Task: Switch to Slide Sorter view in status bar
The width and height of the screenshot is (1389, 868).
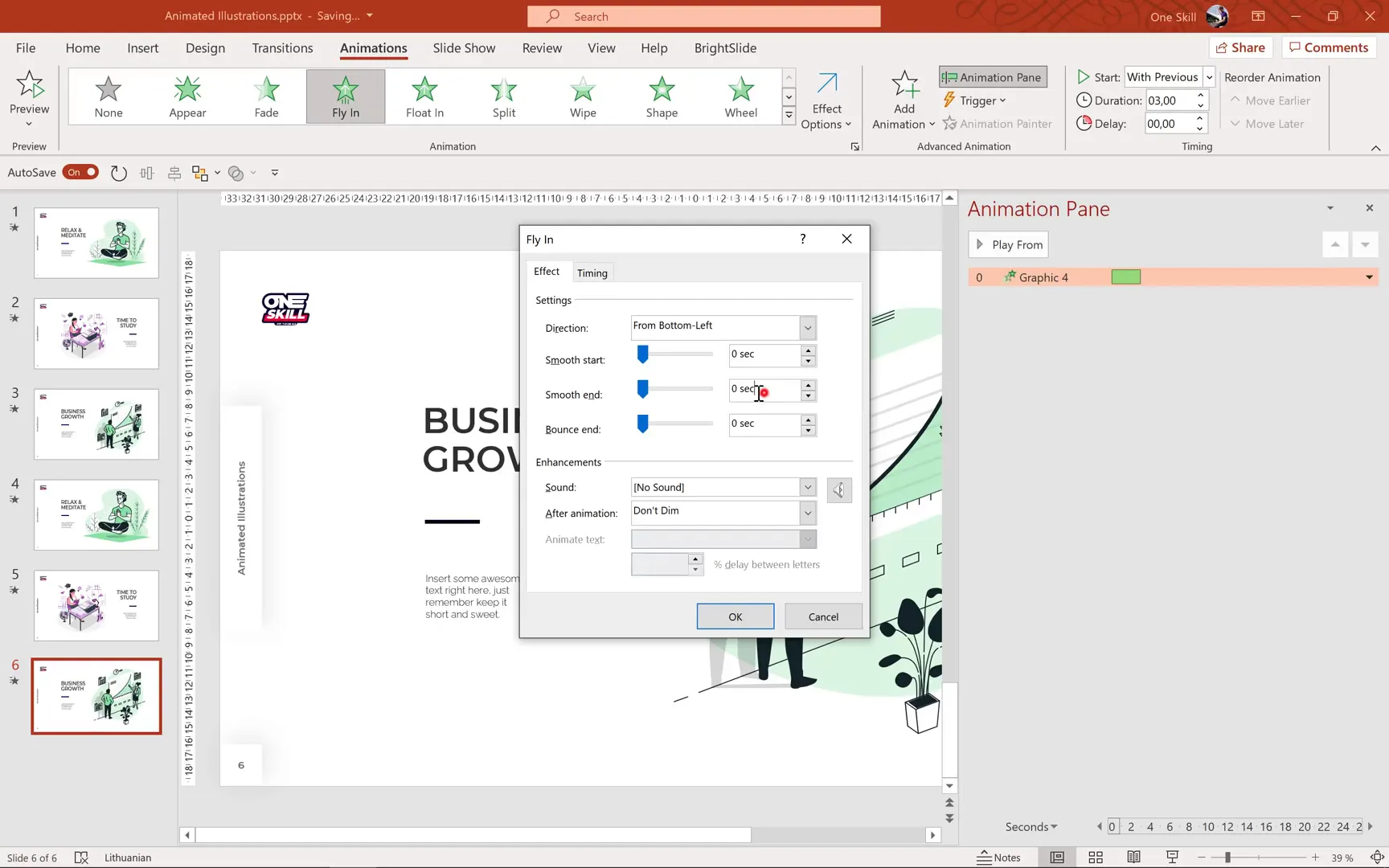Action: tap(1095, 857)
